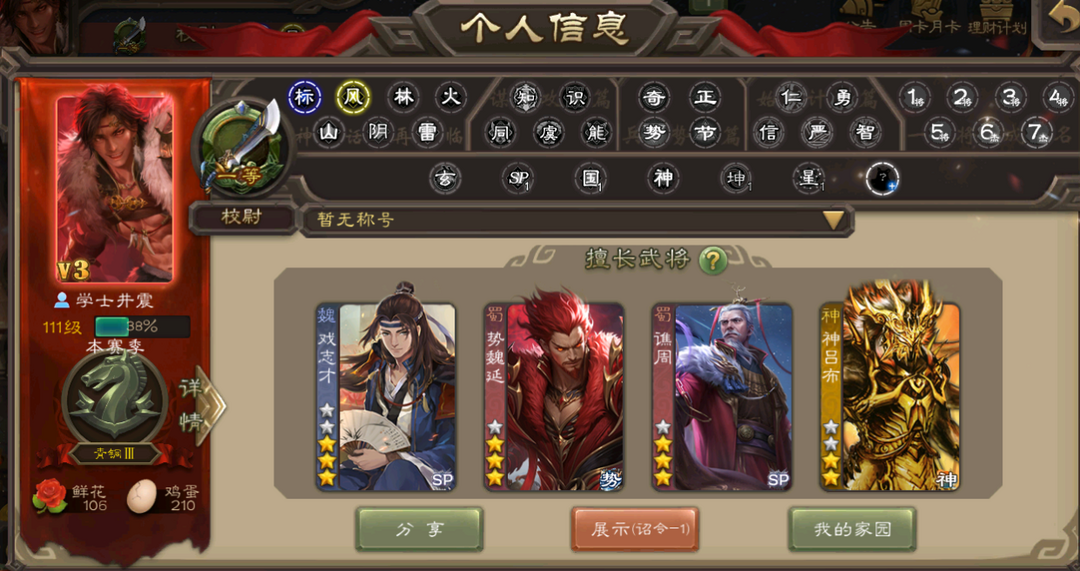The image size is (1080, 571).
Task: Click the 我的家园 button
Action: click(852, 529)
